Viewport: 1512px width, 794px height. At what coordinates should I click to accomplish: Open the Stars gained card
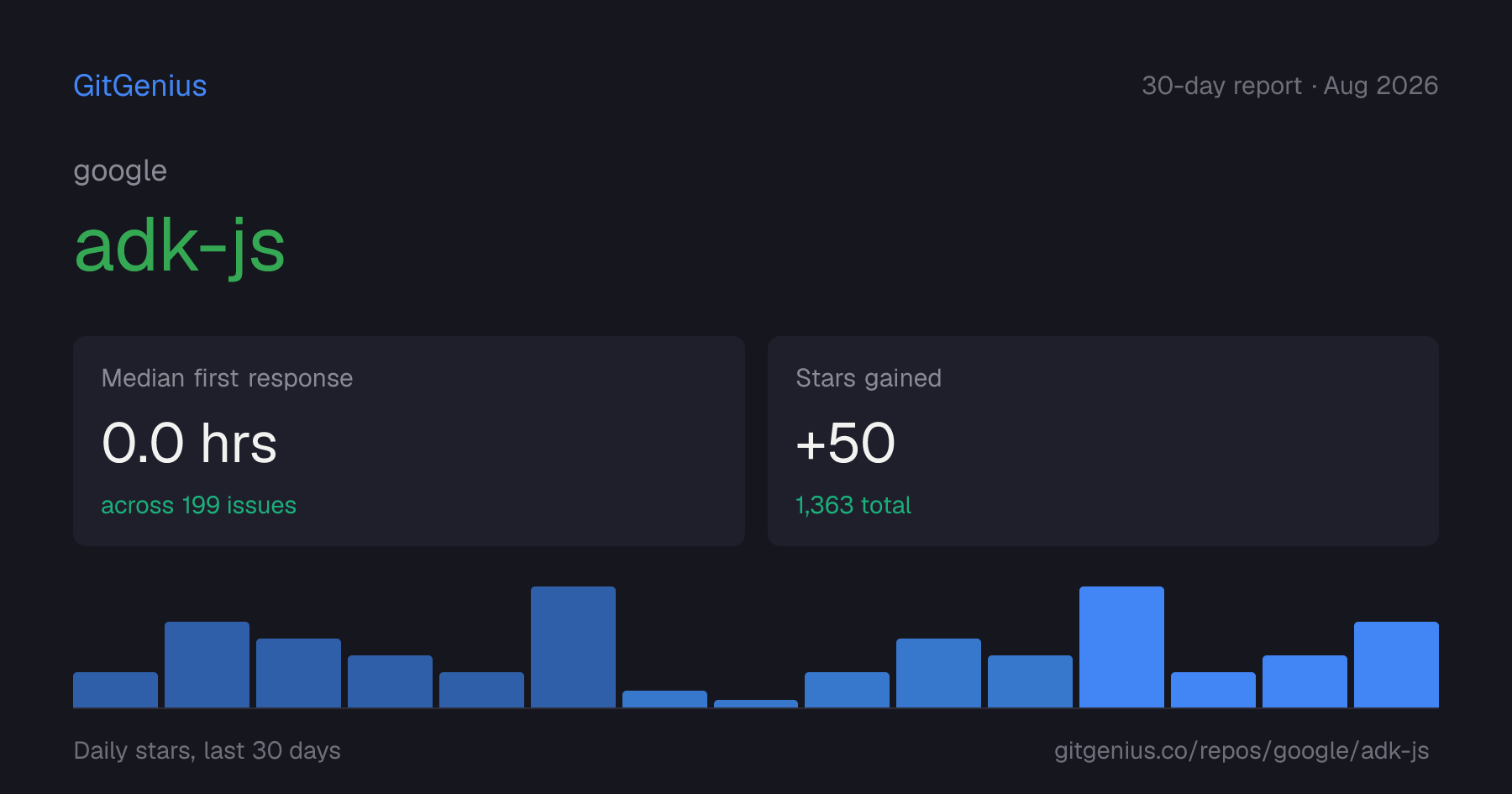(x=1103, y=441)
